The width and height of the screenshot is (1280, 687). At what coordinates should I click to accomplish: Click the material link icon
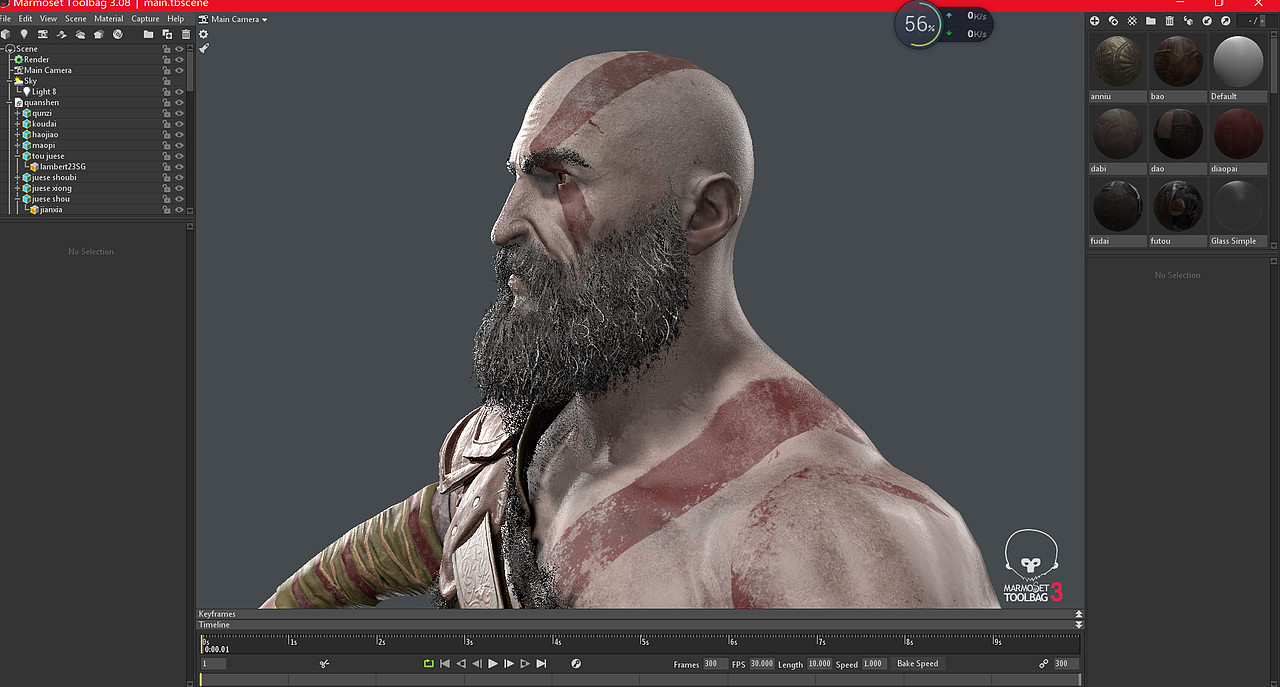tap(1188, 21)
